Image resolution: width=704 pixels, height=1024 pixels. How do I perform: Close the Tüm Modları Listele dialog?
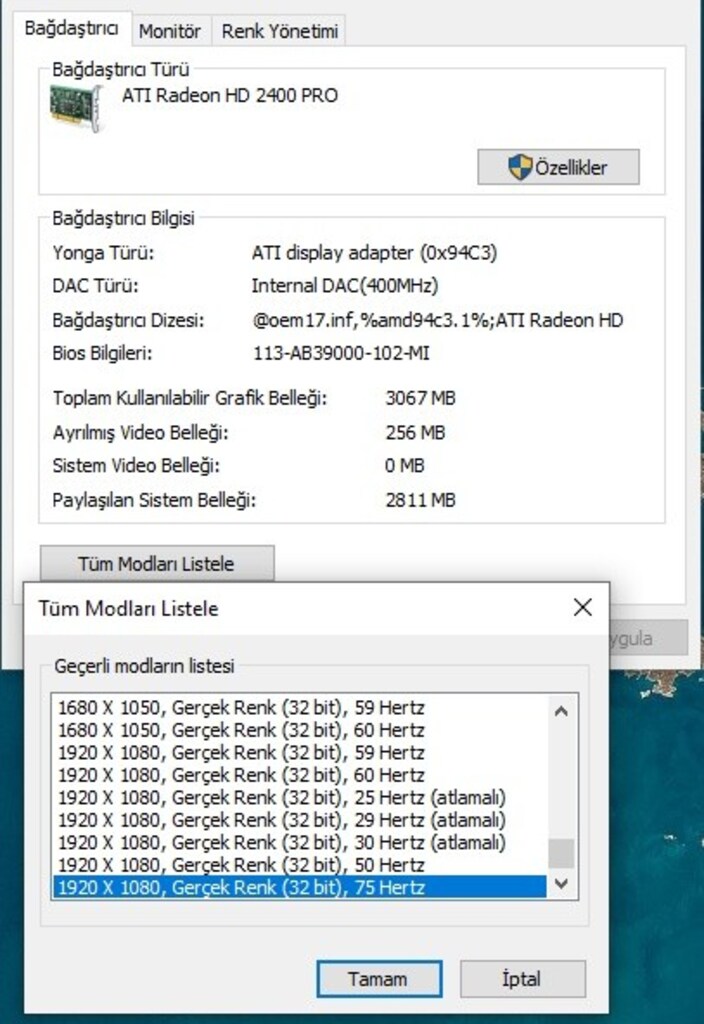583,607
